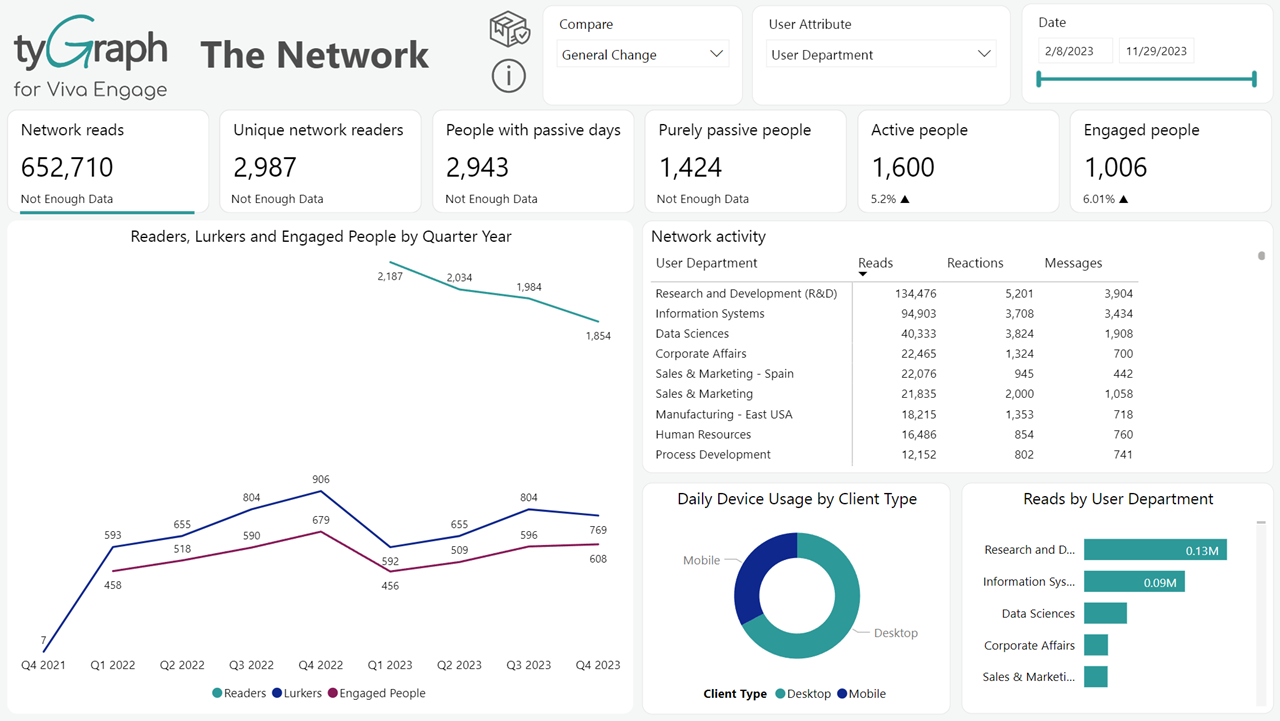1280x721 pixels.
Task: Click the package checkmark icon in header
Action: [509, 30]
